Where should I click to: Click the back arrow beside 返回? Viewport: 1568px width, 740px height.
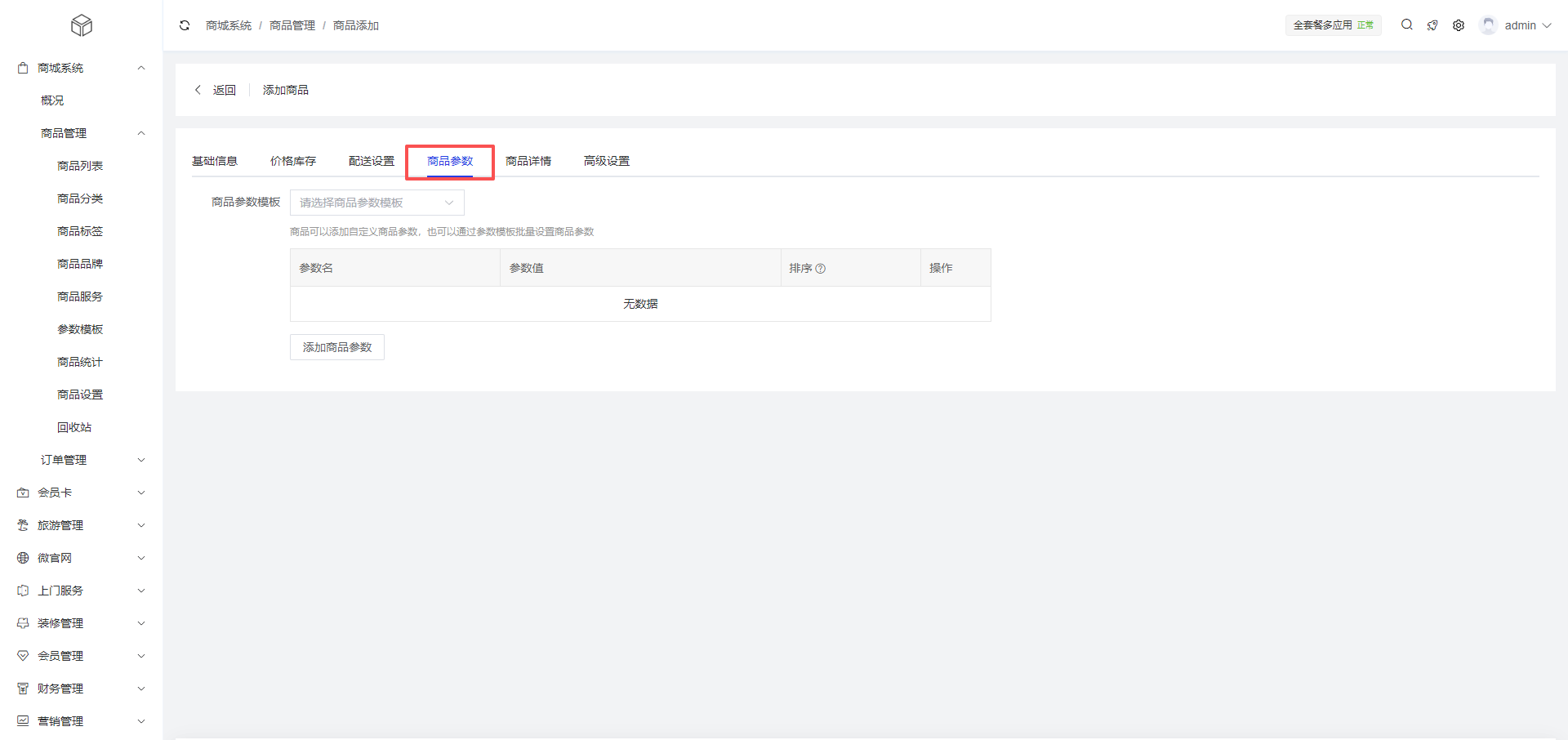coord(198,90)
